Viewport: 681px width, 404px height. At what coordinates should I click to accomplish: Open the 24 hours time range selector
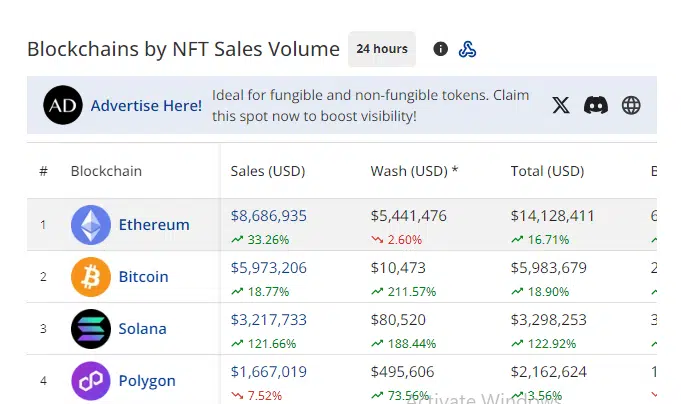click(382, 49)
